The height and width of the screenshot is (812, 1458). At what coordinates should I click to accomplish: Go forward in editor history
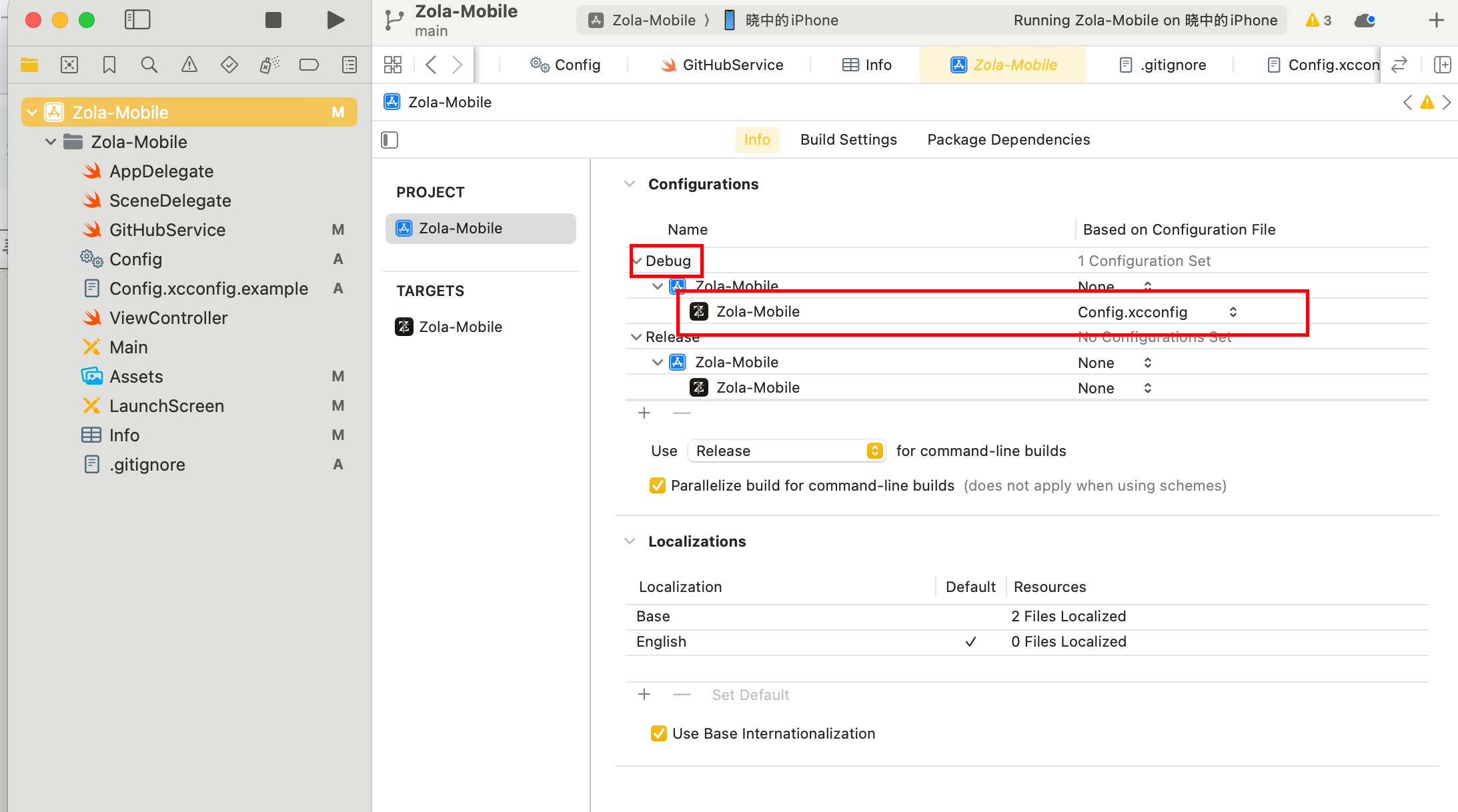click(457, 65)
